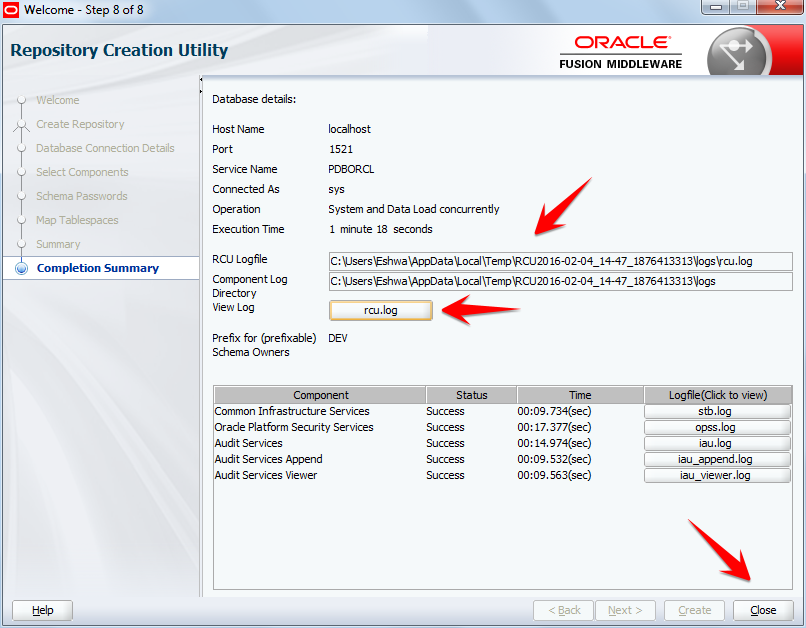Select the Welcome step in the sidebar

click(57, 100)
